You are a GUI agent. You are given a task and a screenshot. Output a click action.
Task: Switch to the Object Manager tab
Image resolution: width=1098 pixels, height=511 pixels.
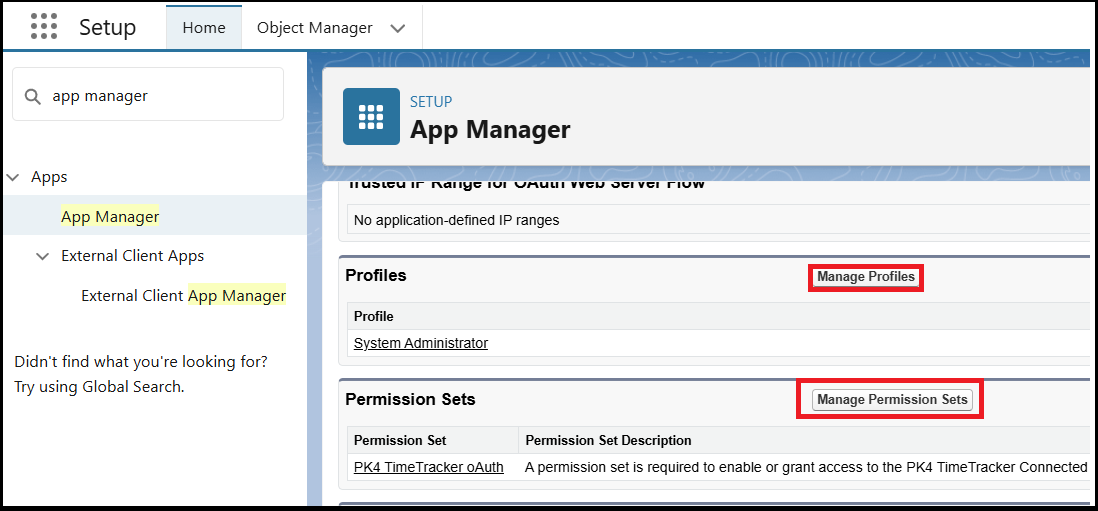tap(314, 28)
